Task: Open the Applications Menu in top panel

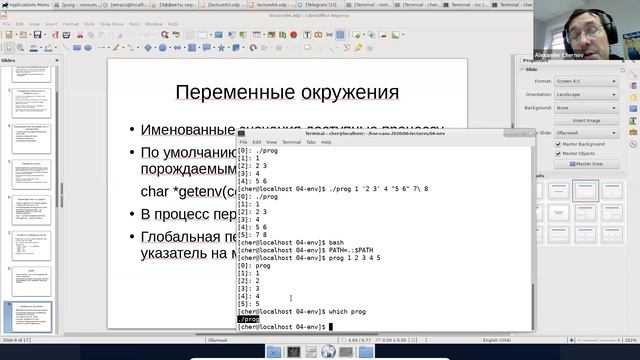Action: (25, 5)
